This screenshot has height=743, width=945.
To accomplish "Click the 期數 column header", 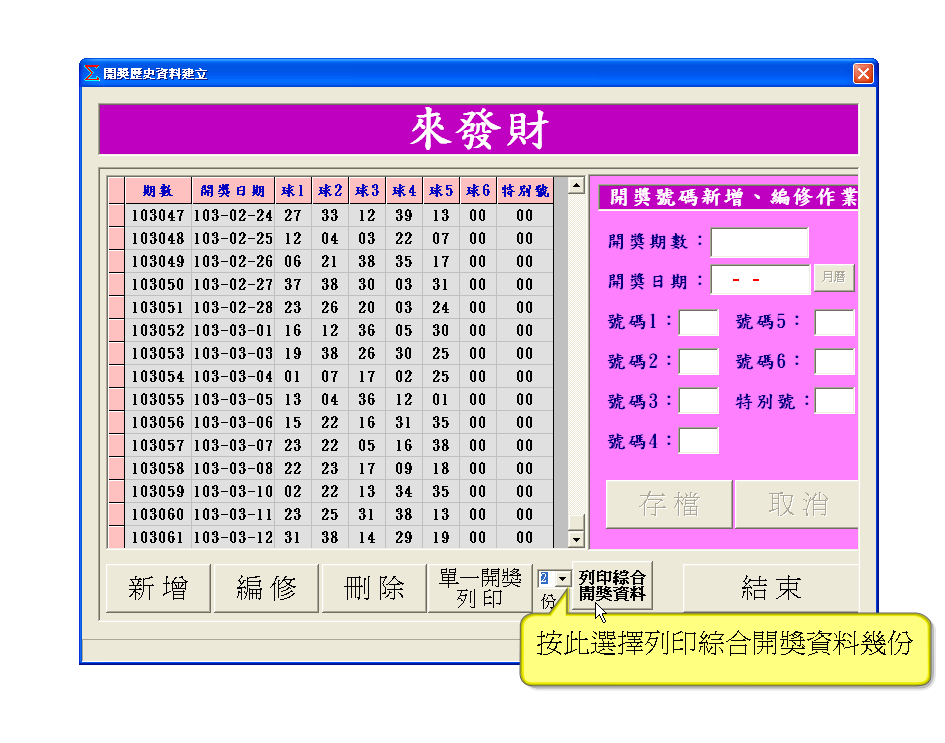I will [158, 191].
